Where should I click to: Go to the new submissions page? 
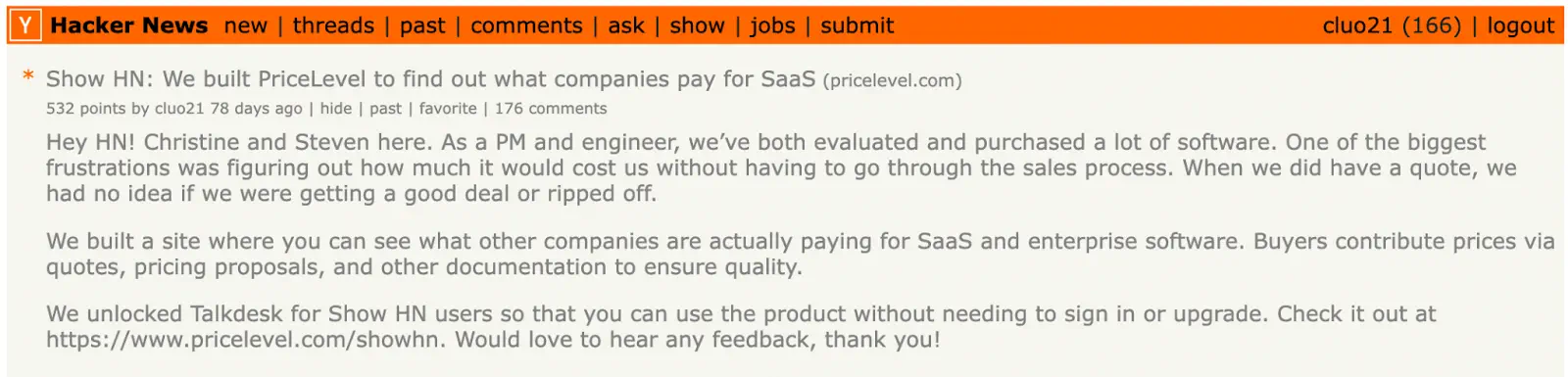tap(245, 25)
